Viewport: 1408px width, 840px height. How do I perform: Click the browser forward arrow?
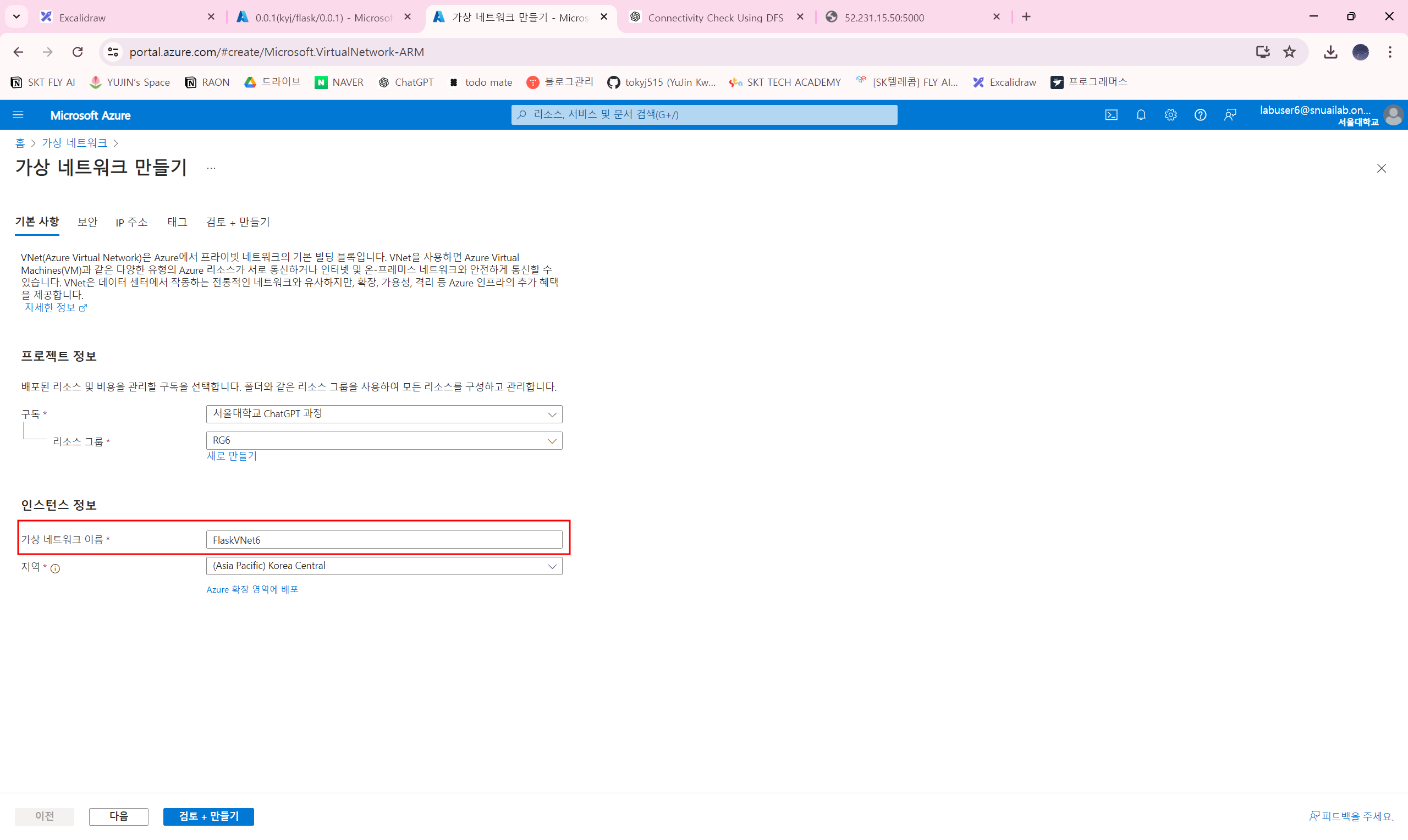pos(47,52)
